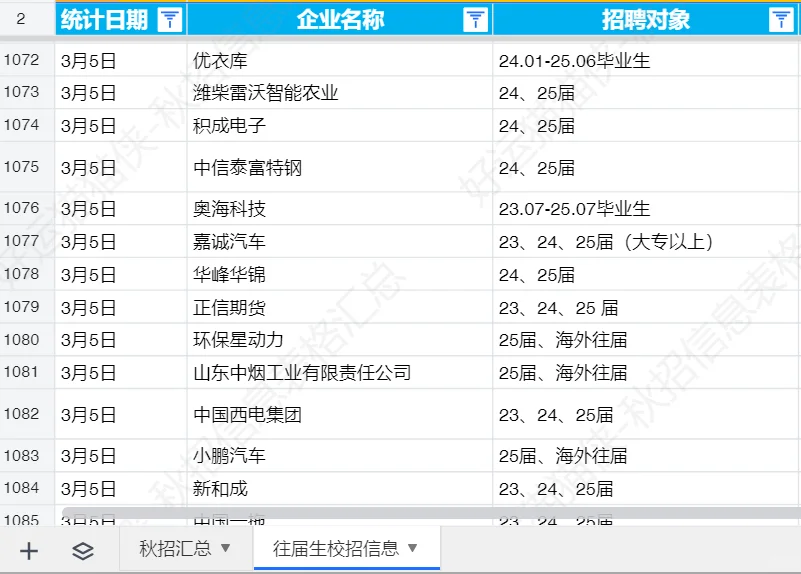Select the cell 23.07-25.07毕业生
The image size is (801, 574).
click(646, 208)
